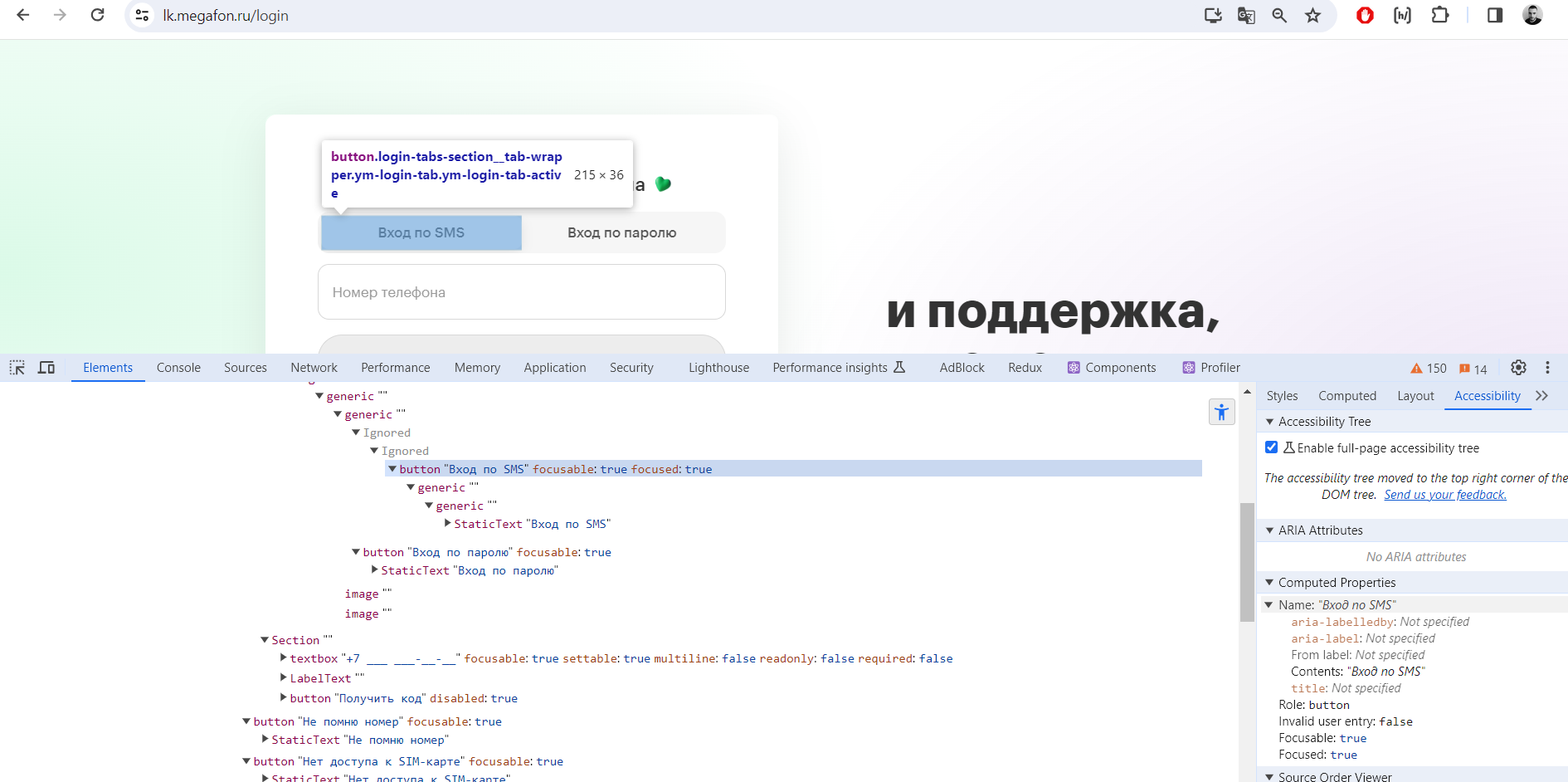
Task: Select StaticText "Не помню номер" node
Action: coord(360,740)
